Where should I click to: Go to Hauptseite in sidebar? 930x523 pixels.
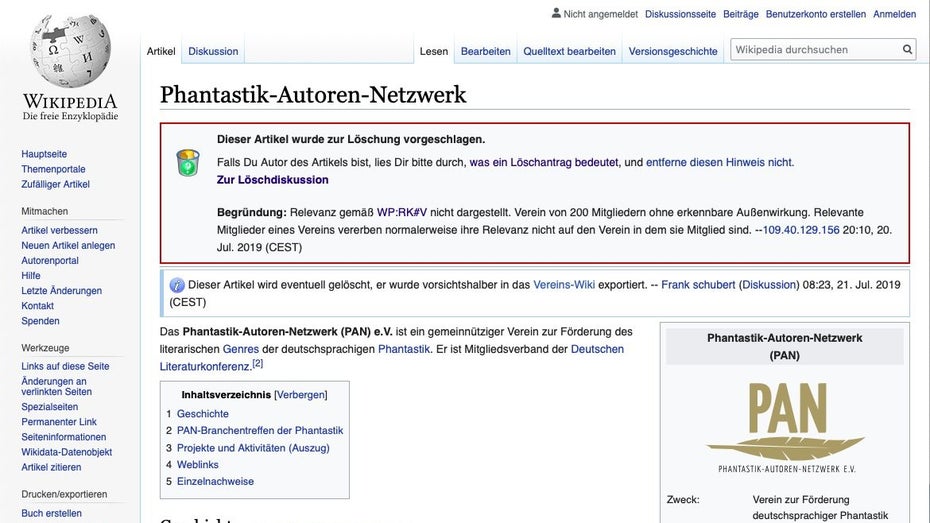44,154
